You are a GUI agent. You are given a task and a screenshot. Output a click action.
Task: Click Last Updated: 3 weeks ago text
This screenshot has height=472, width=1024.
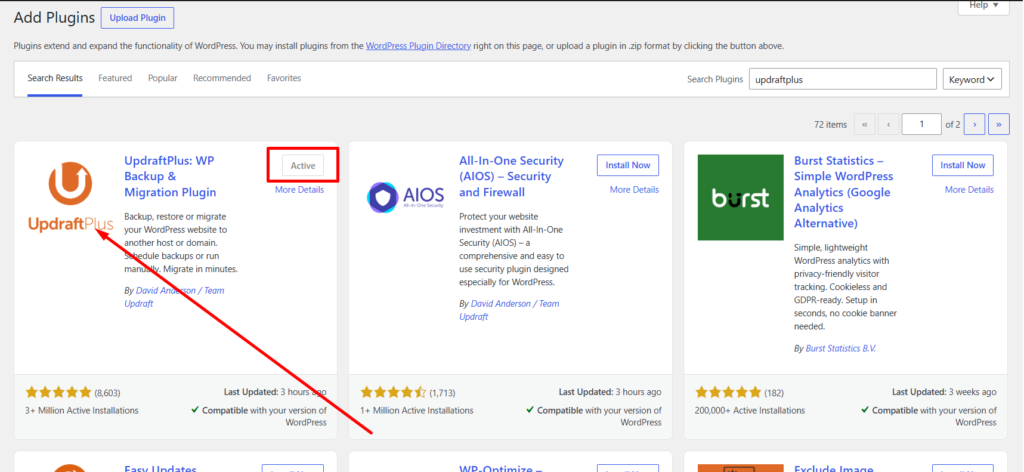tap(944, 392)
